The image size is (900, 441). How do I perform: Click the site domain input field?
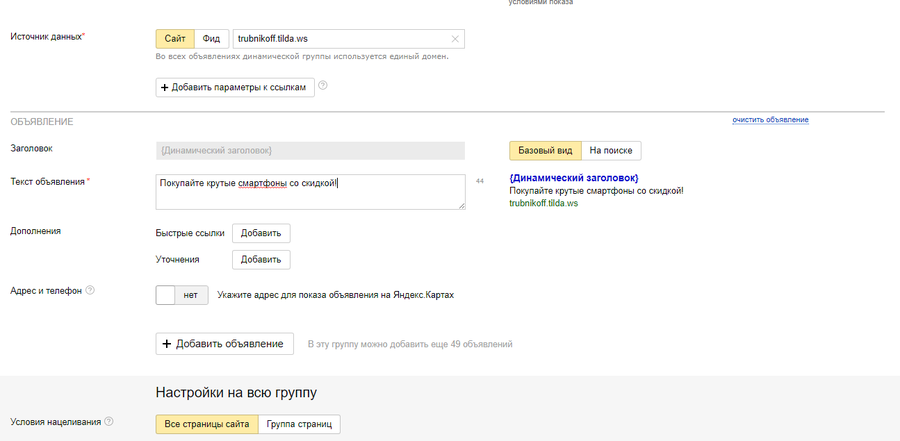pyautogui.click(x=340, y=39)
